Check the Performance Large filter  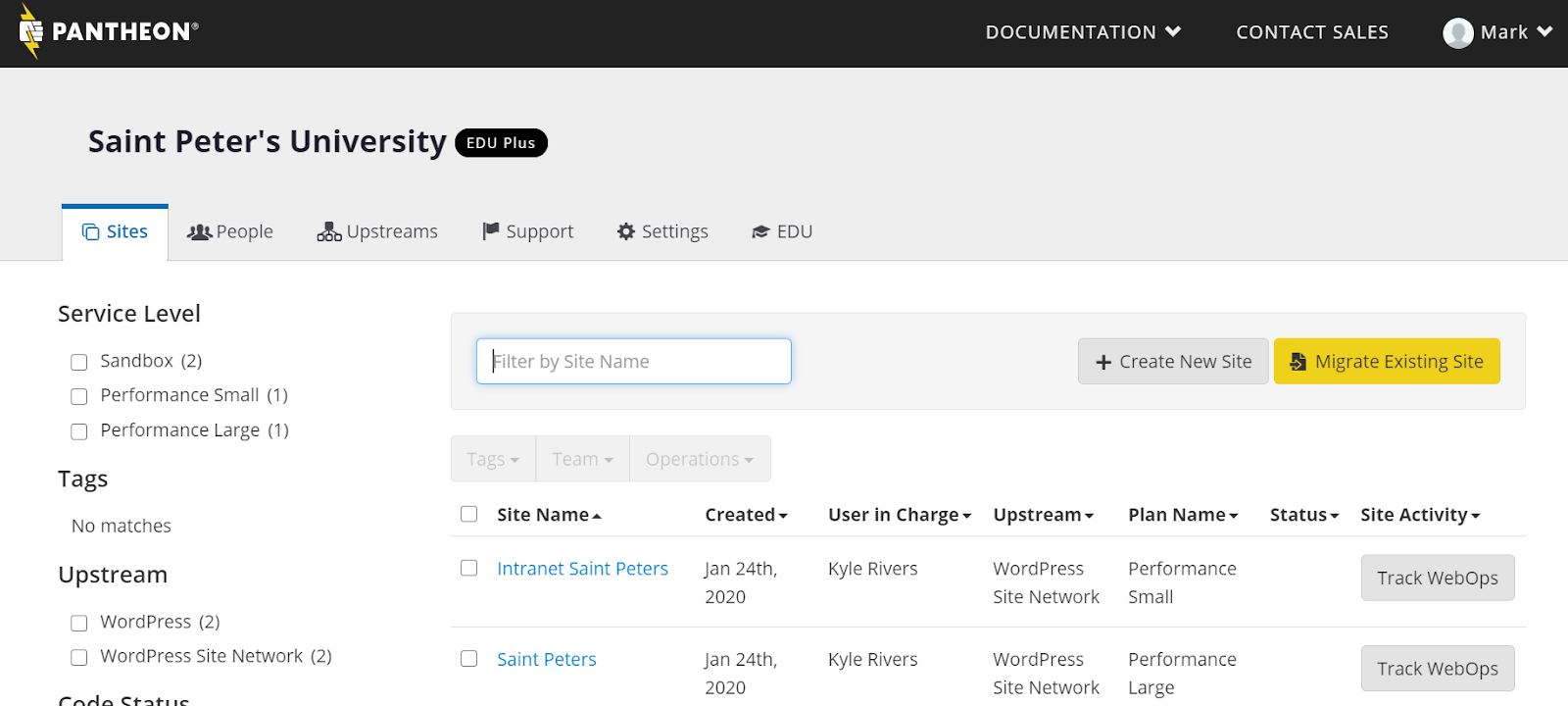point(79,431)
